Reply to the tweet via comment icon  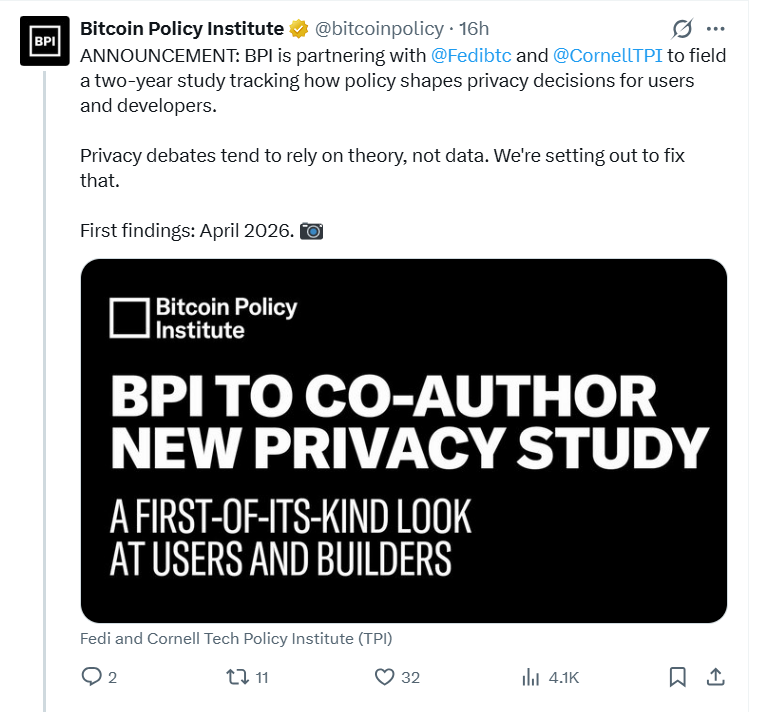click(x=91, y=677)
